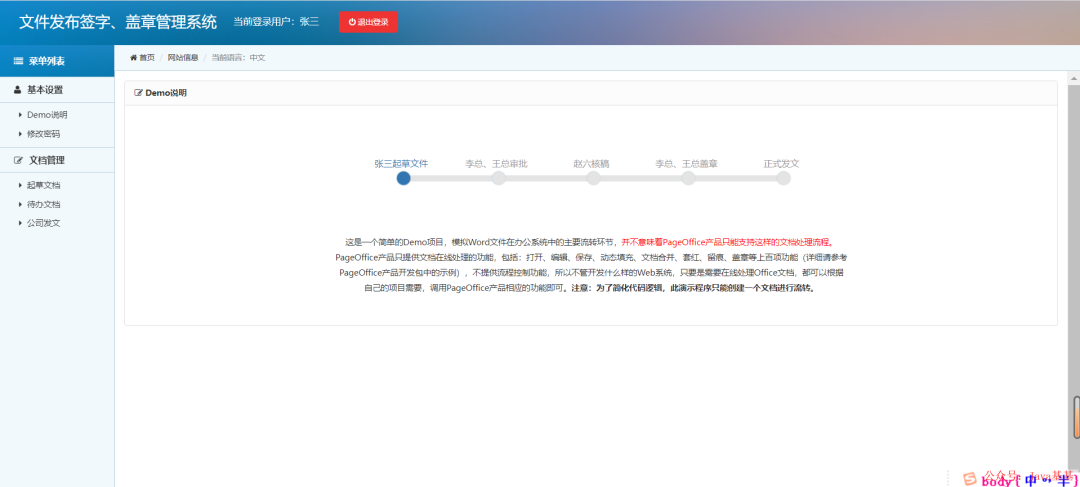Click the 张三起草文件 step label
Viewport: 1080px width, 487px height.
click(x=402, y=164)
